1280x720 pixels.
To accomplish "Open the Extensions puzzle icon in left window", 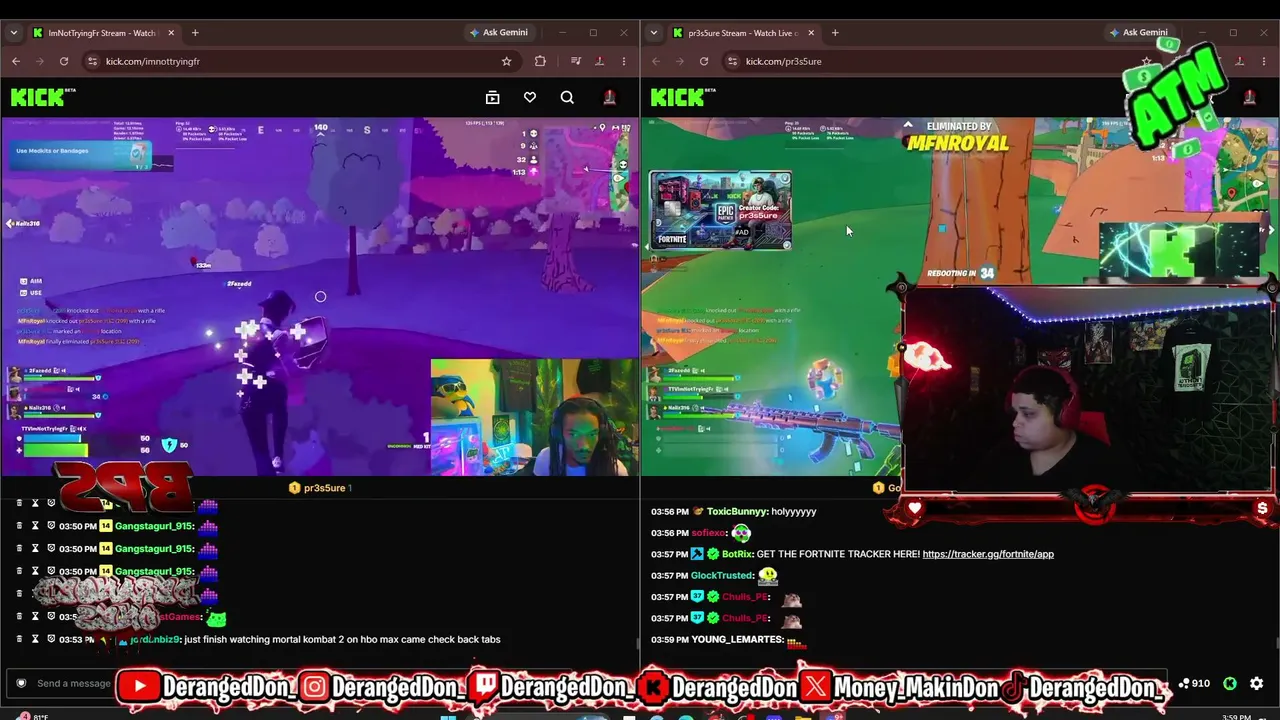I will 540,61.
